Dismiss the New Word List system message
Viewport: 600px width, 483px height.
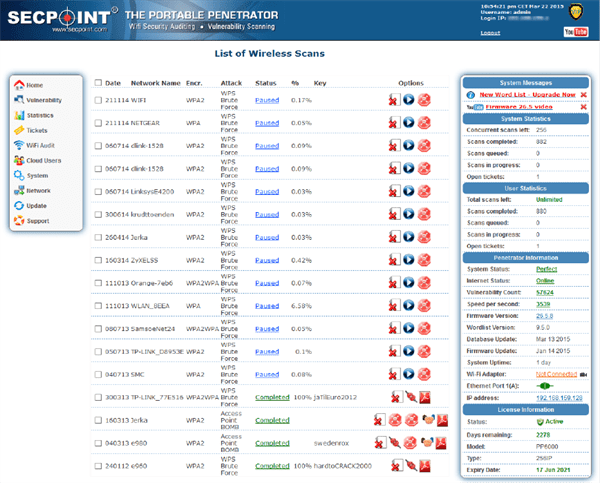(x=583, y=93)
